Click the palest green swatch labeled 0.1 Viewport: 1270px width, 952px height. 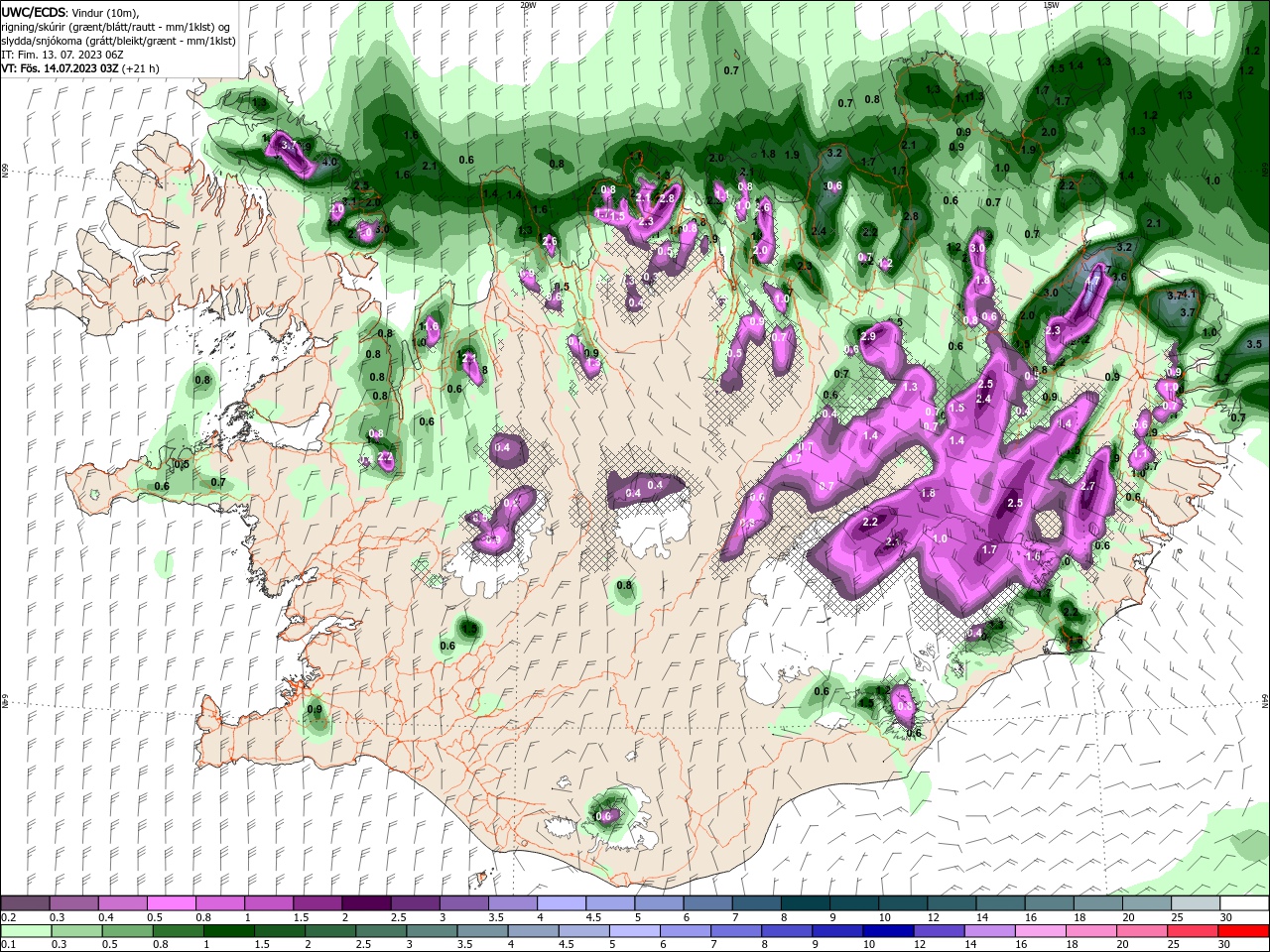tap(26, 932)
